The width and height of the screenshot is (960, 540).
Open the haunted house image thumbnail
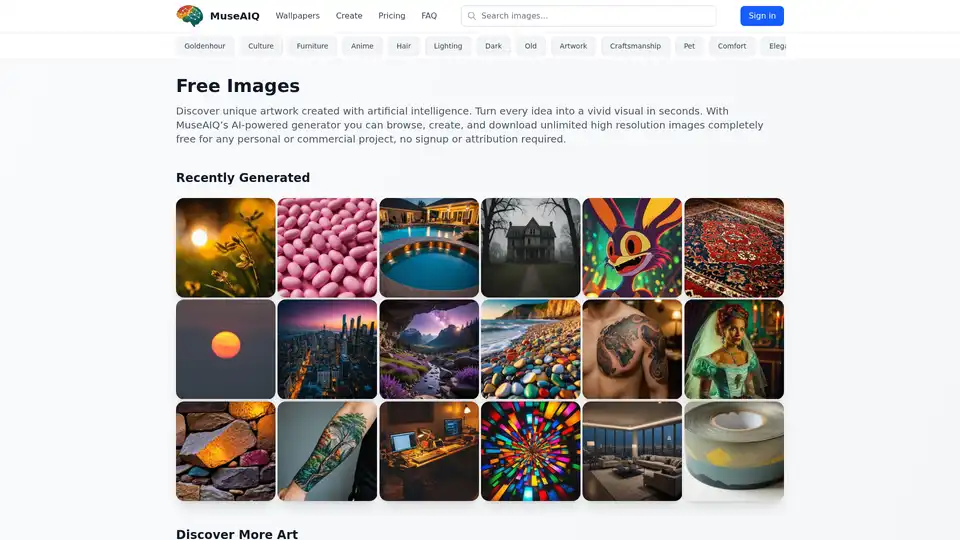[x=530, y=247]
